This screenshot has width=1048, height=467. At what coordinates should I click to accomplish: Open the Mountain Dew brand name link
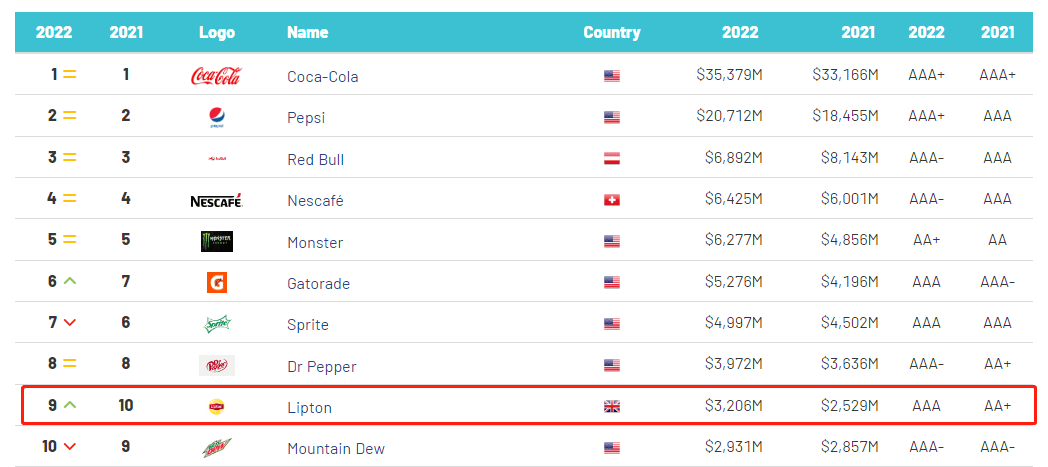[335, 449]
